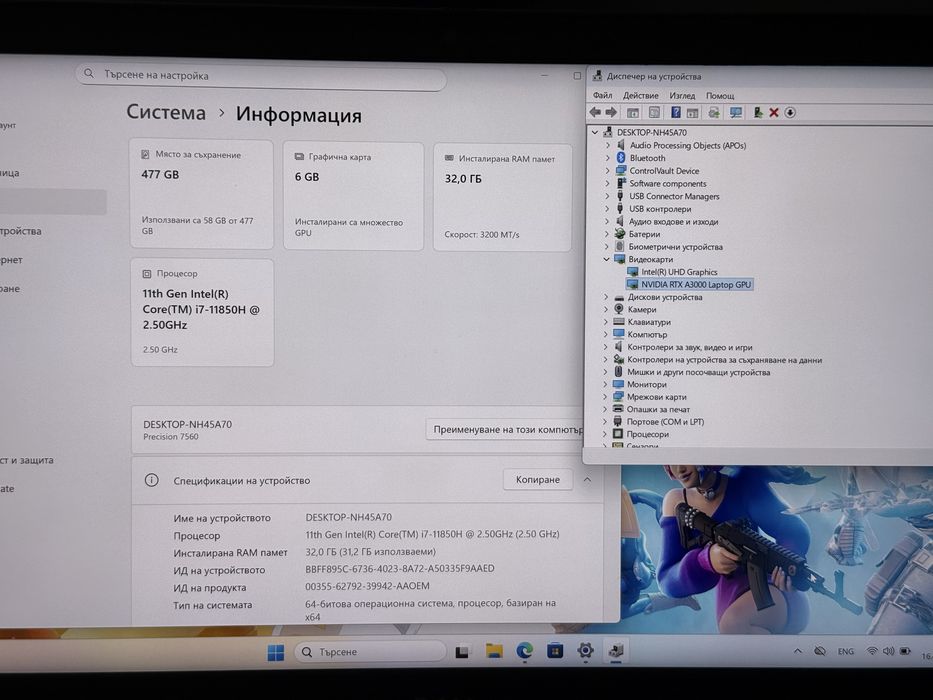933x700 pixels.
Task: Click Система breadcrumb link
Action: (x=166, y=112)
